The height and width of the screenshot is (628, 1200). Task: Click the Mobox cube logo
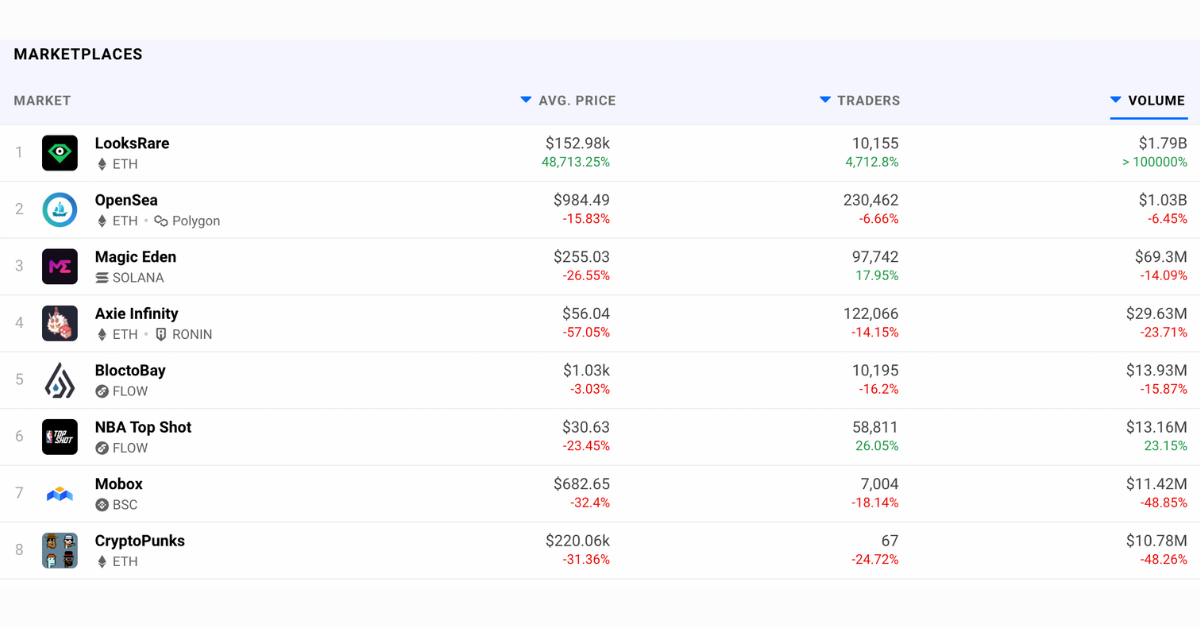pos(60,494)
